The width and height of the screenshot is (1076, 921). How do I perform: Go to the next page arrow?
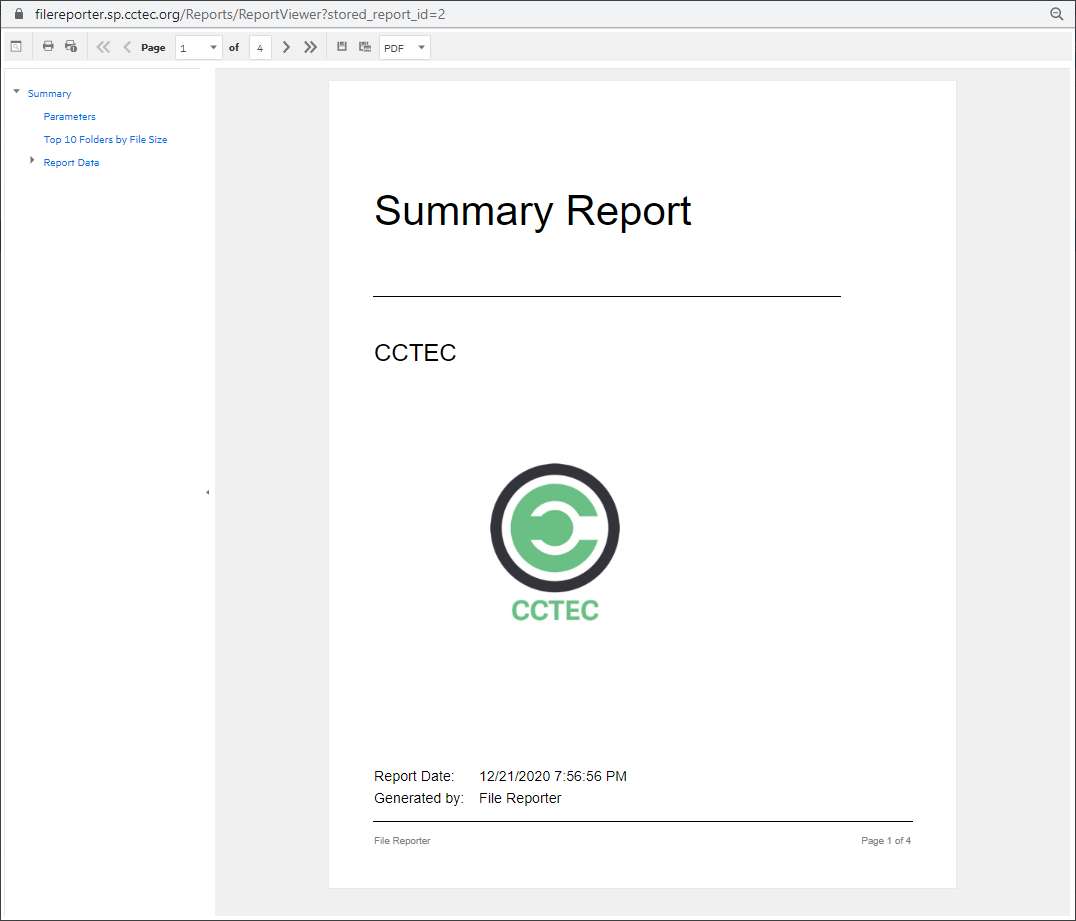pos(286,47)
